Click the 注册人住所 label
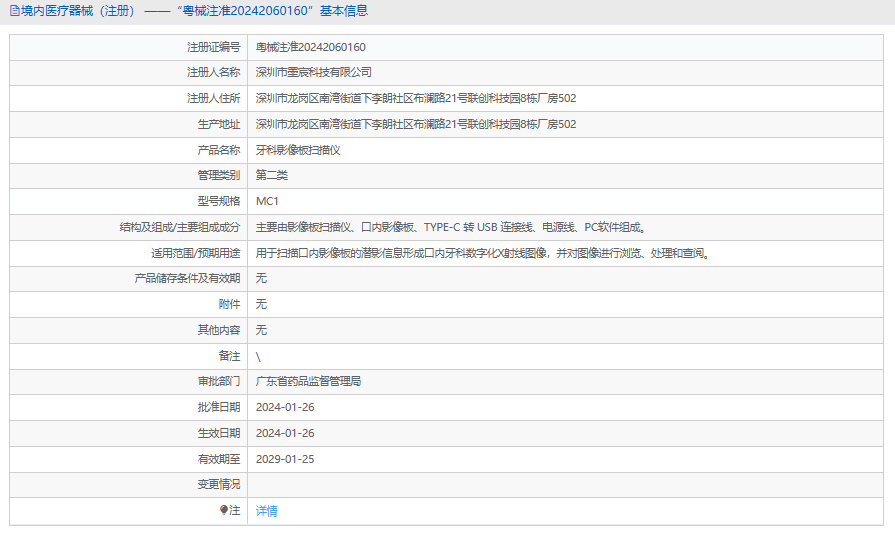This screenshot has width=895, height=535. [x=213, y=98]
